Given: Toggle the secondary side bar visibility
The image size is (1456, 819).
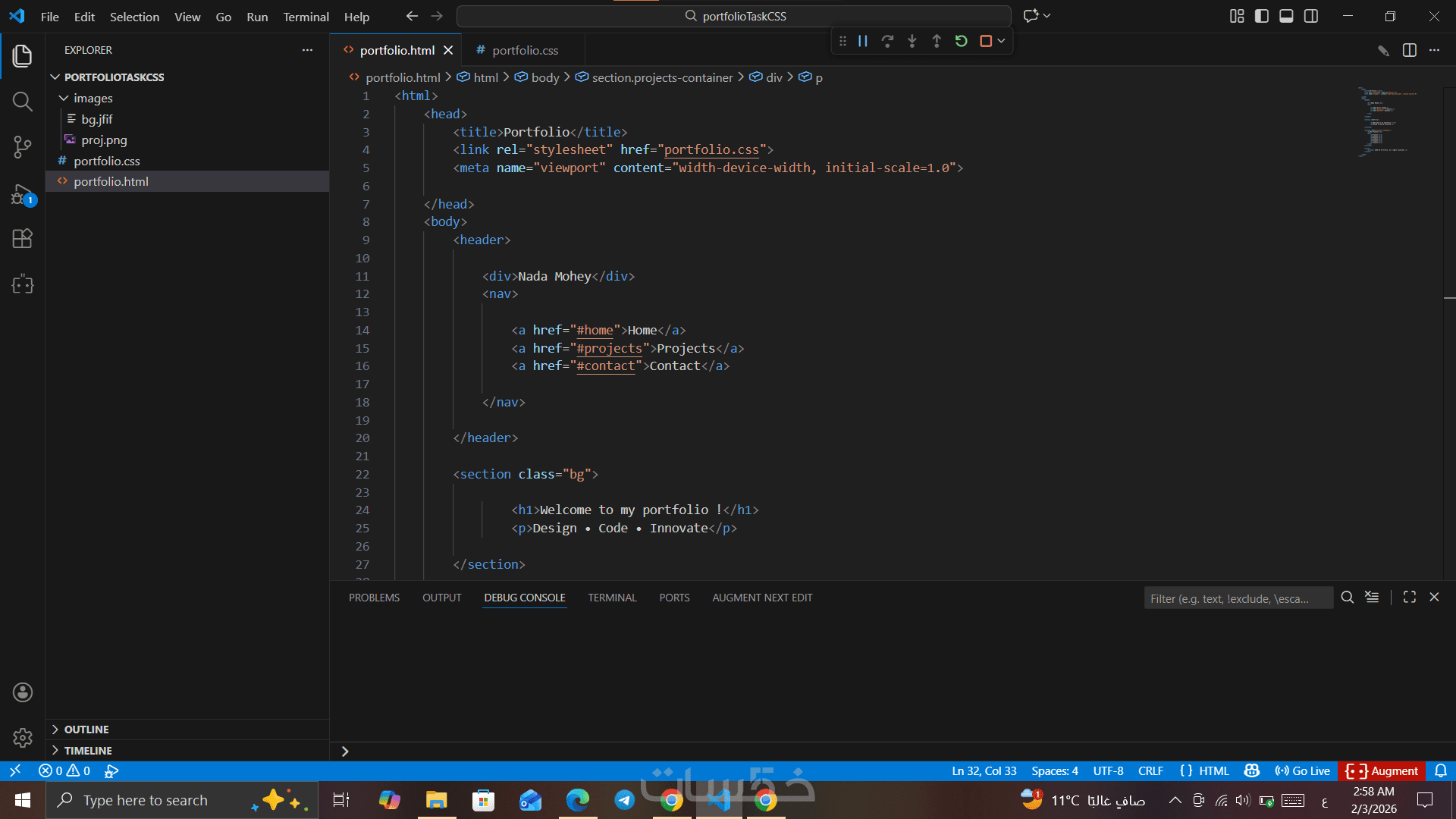Looking at the screenshot, I should (x=1311, y=16).
